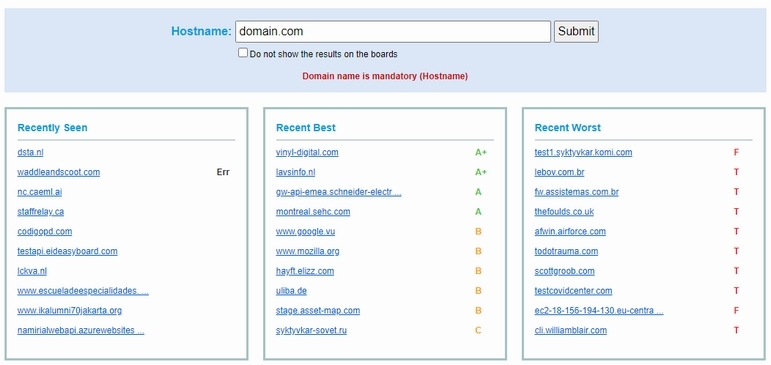Open www.escueladeespecialidades link
Image resolution: width=771 pixels, height=365 pixels.
tap(83, 291)
